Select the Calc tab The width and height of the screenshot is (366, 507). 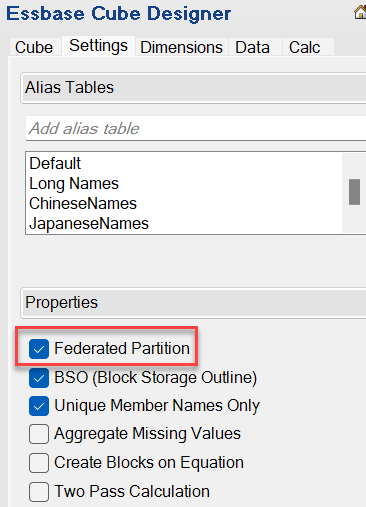(305, 47)
